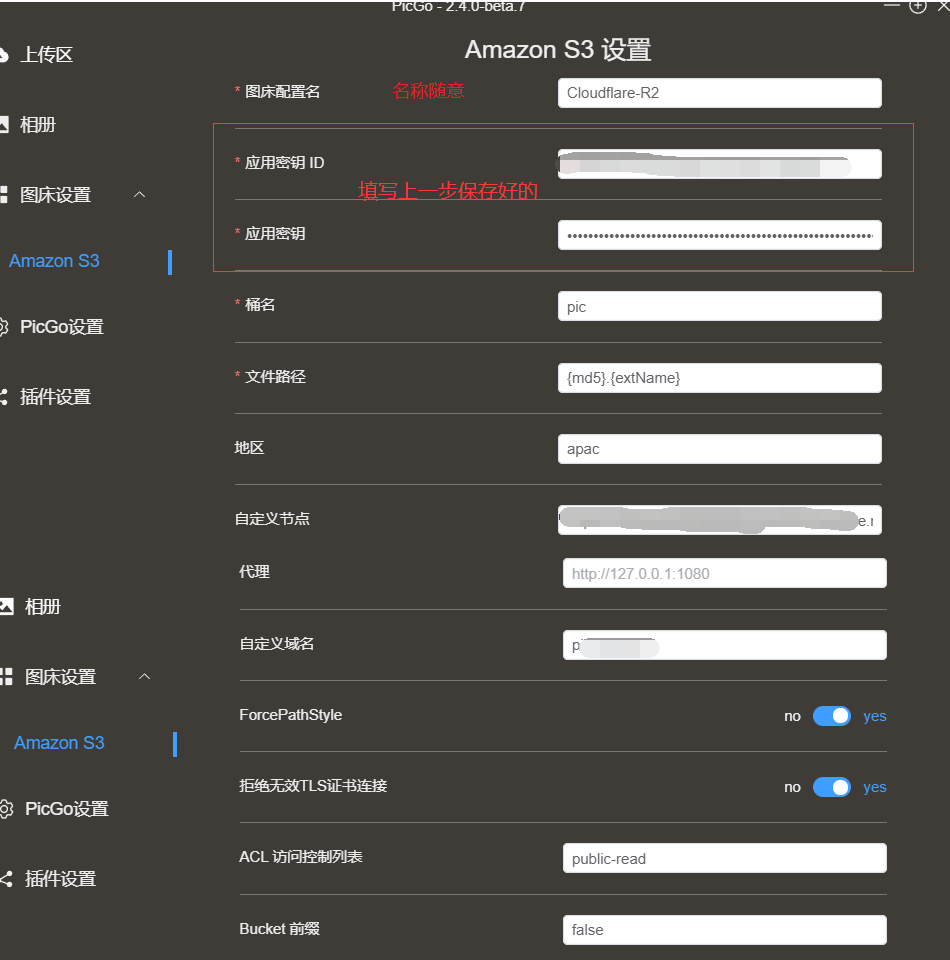Click the circled plus icon in the title bar
Viewport: 950px width, 960px height.
pyautogui.click(x=917, y=6)
